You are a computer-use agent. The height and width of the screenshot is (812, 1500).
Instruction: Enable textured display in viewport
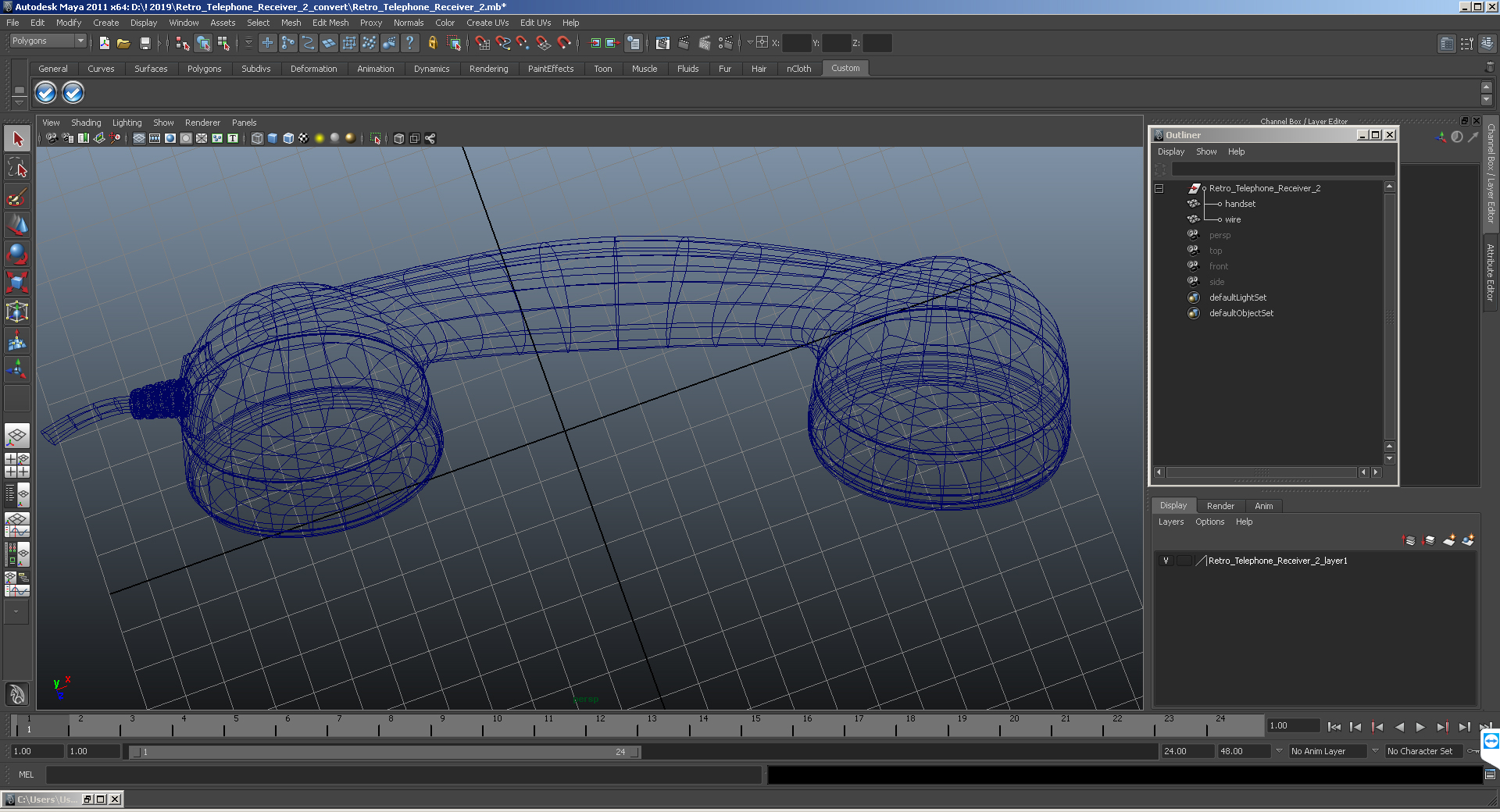click(304, 138)
